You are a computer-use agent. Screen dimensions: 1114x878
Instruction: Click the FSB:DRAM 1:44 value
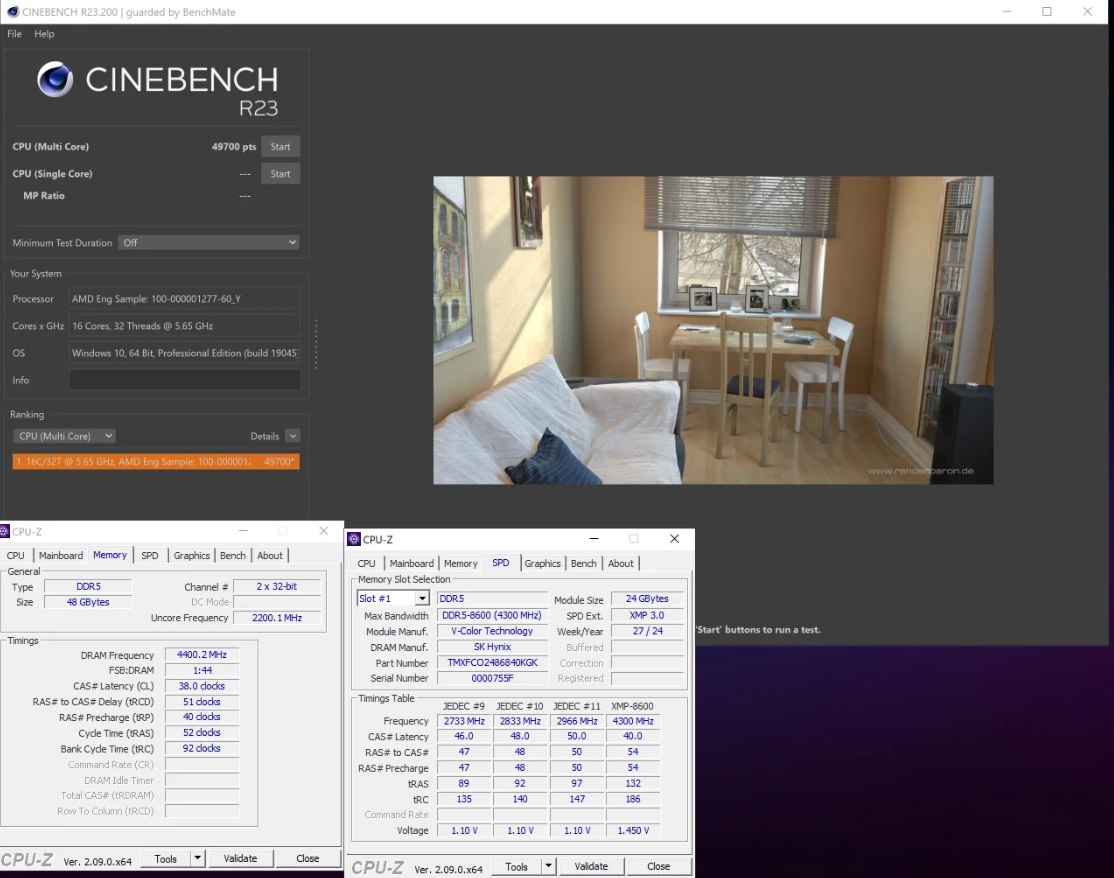202,671
